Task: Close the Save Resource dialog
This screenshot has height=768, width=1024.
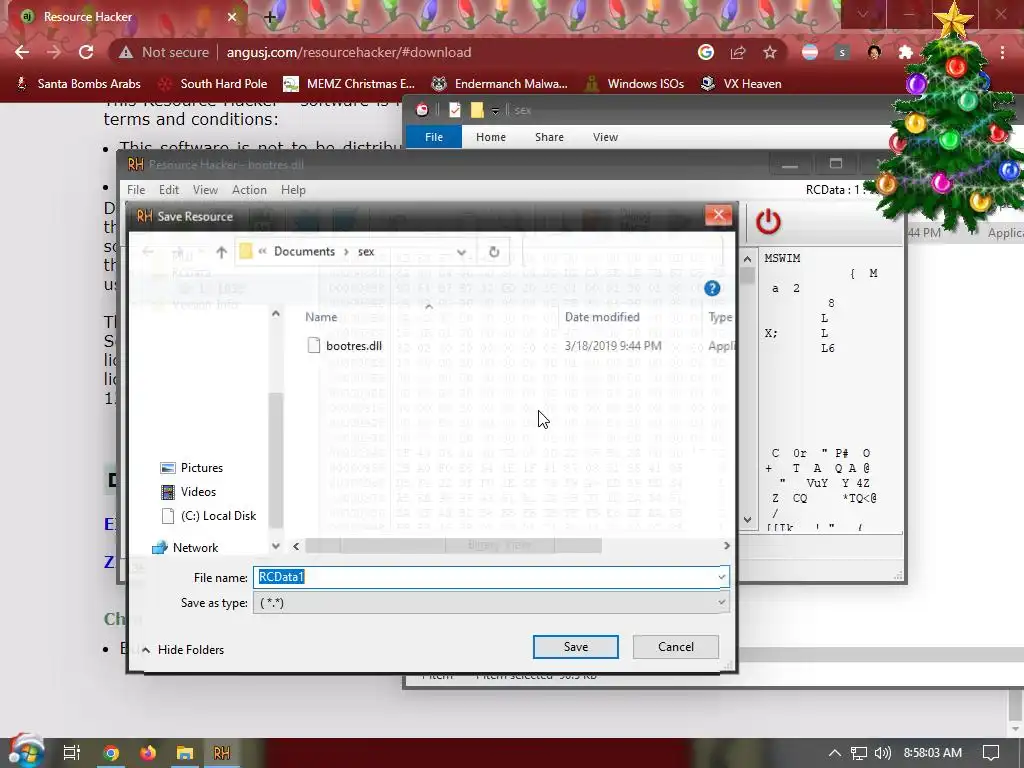Action: click(718, 215)
